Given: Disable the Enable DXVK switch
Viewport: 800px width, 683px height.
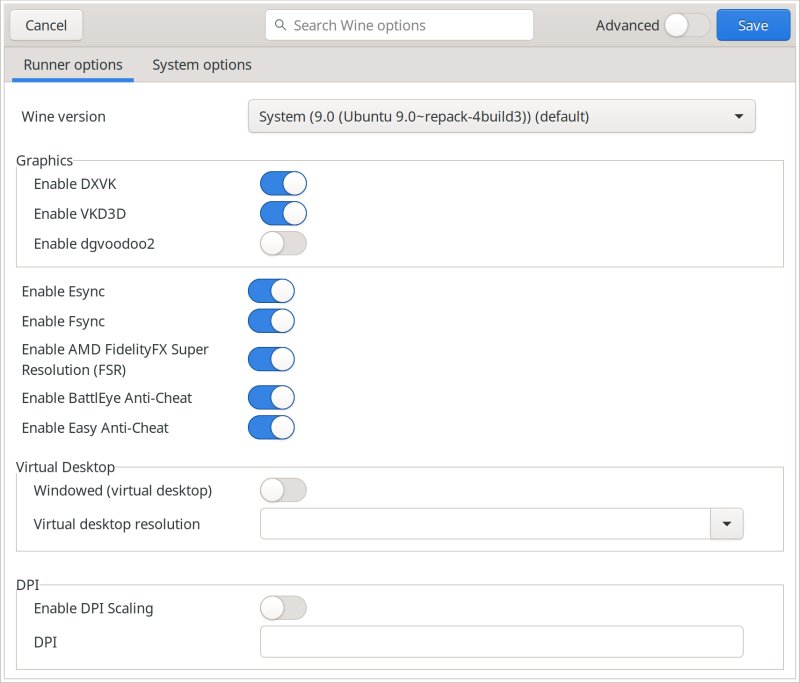Looking at the screenshot, I should coord(283,184).
